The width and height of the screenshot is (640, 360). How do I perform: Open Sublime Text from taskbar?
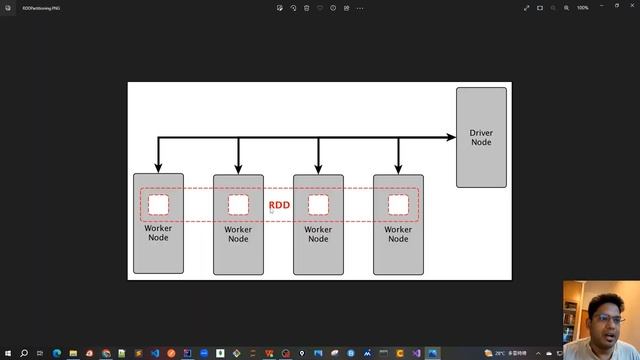click(x=139, y=353)
